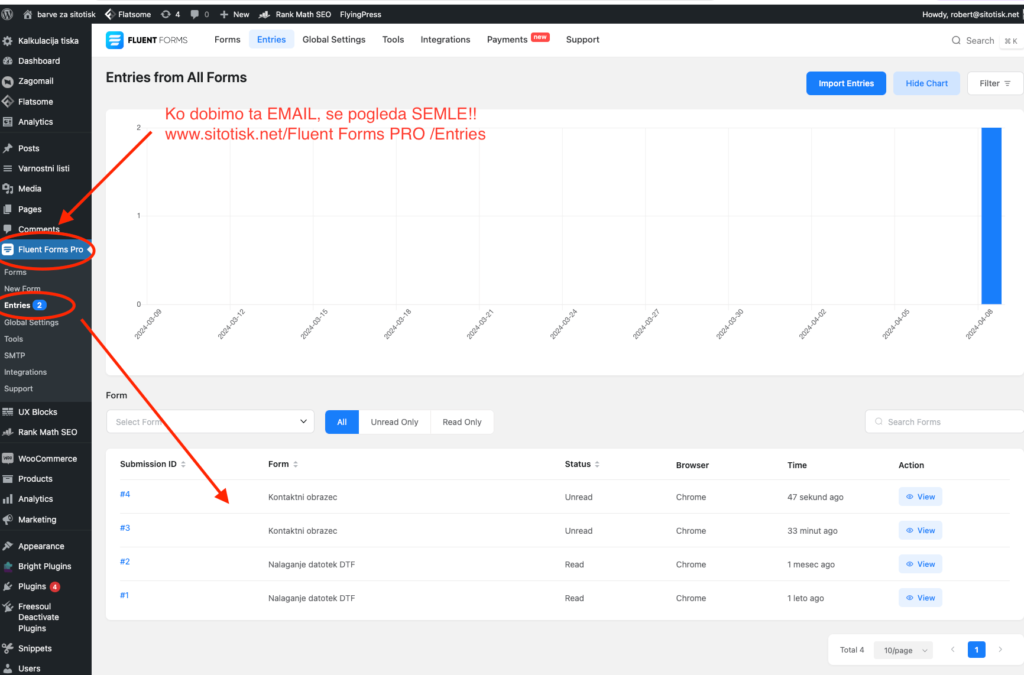The width and height of the screenshot is (1024, 675).
Task: Open Varnostni listi in sidebar
Action: click(46, 168)
